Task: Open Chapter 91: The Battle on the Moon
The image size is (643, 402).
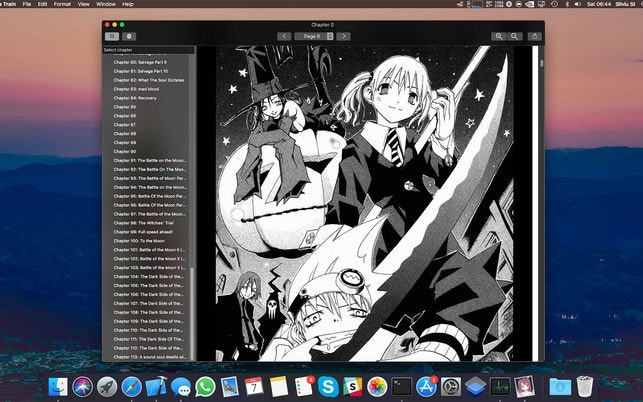Action: (x=150, y=161)
